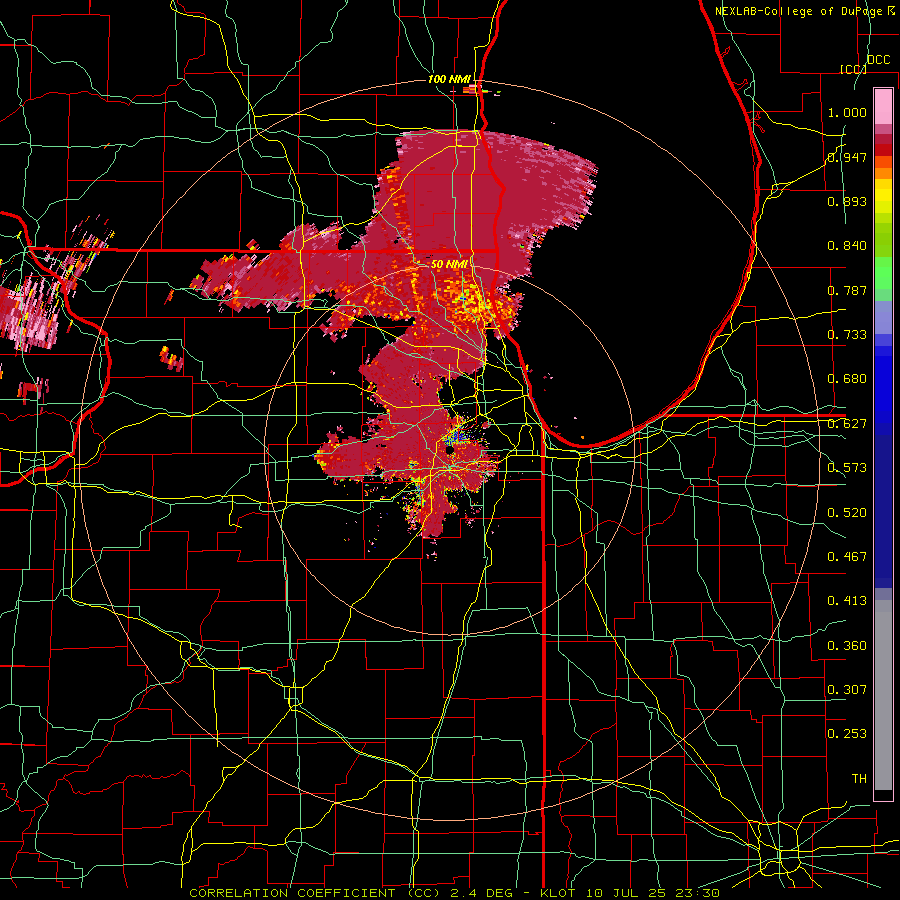Viewport: 900px width, 900px height.
Task: Select the 0.680 legend value
Action: (x=847, y=379)
